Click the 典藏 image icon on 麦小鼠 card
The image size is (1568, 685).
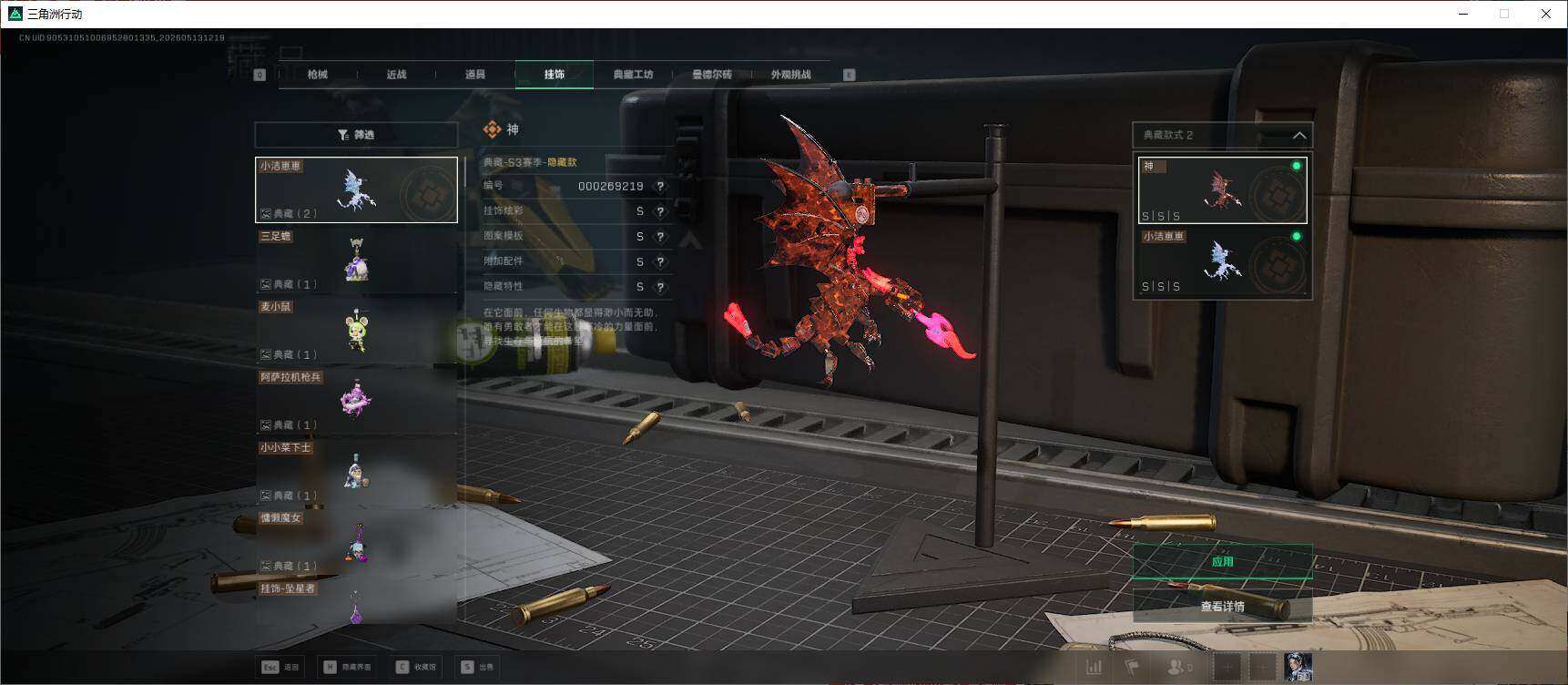tap(266, 354)
